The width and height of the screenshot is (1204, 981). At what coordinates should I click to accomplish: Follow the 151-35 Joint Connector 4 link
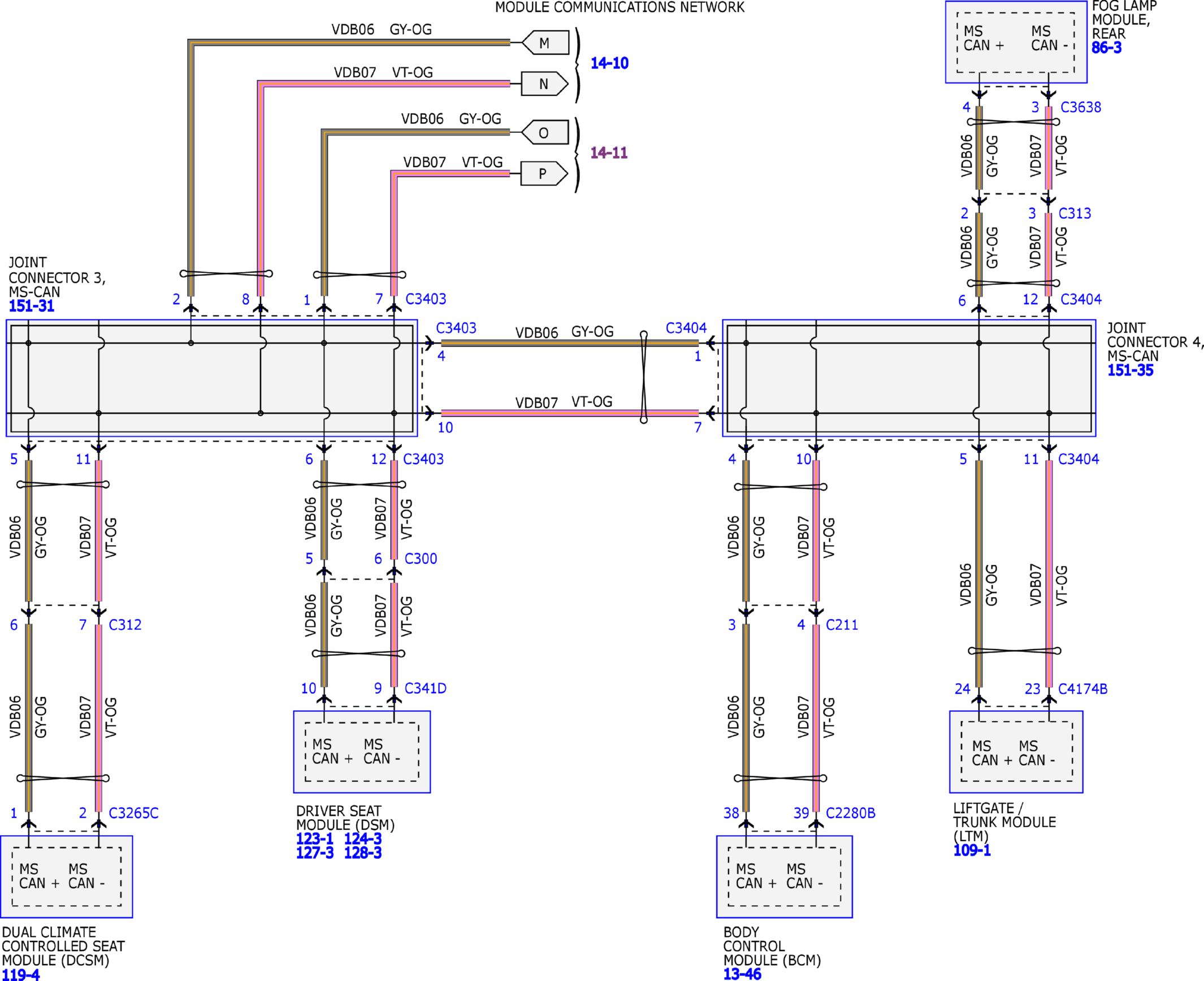pyautogui.click(x=1130, y=370)
